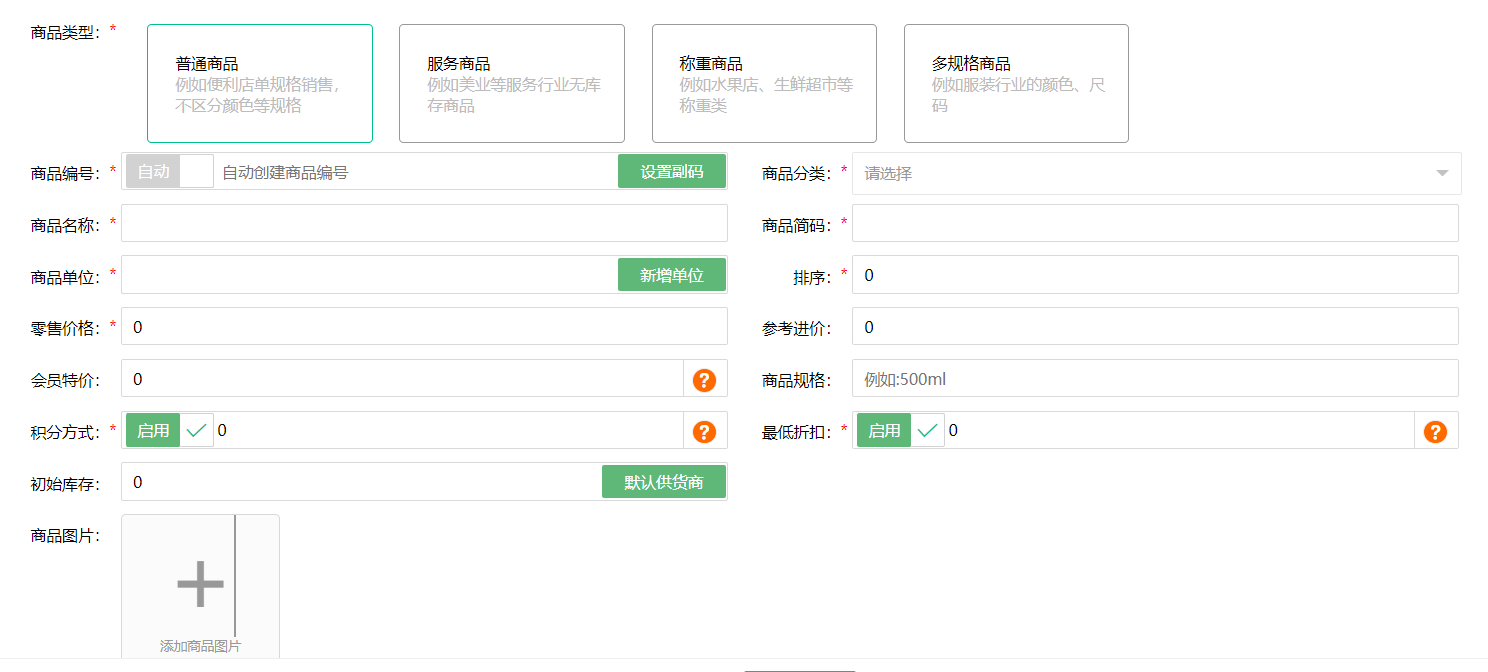Viewport: 1488px width, 672px height.
Task: Click checkmark icon beside 最低折扣 toggle
Action: coord(927,430)
